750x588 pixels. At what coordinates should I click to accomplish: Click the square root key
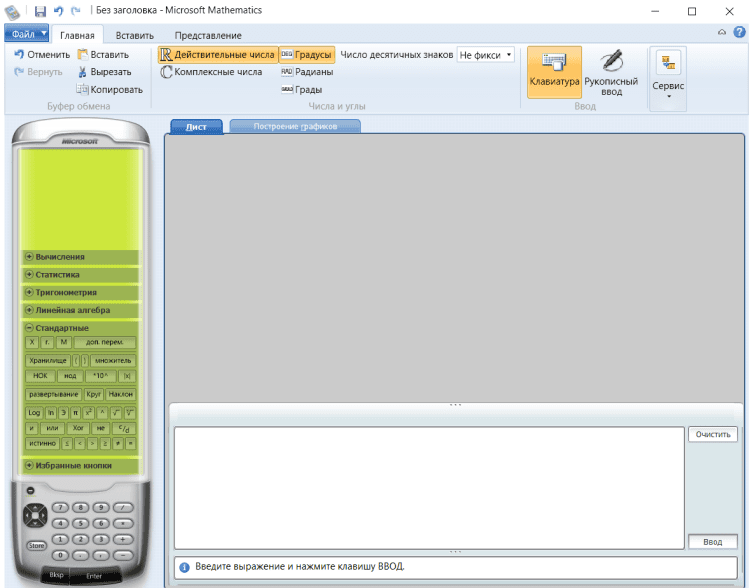[x=116, y=412]
